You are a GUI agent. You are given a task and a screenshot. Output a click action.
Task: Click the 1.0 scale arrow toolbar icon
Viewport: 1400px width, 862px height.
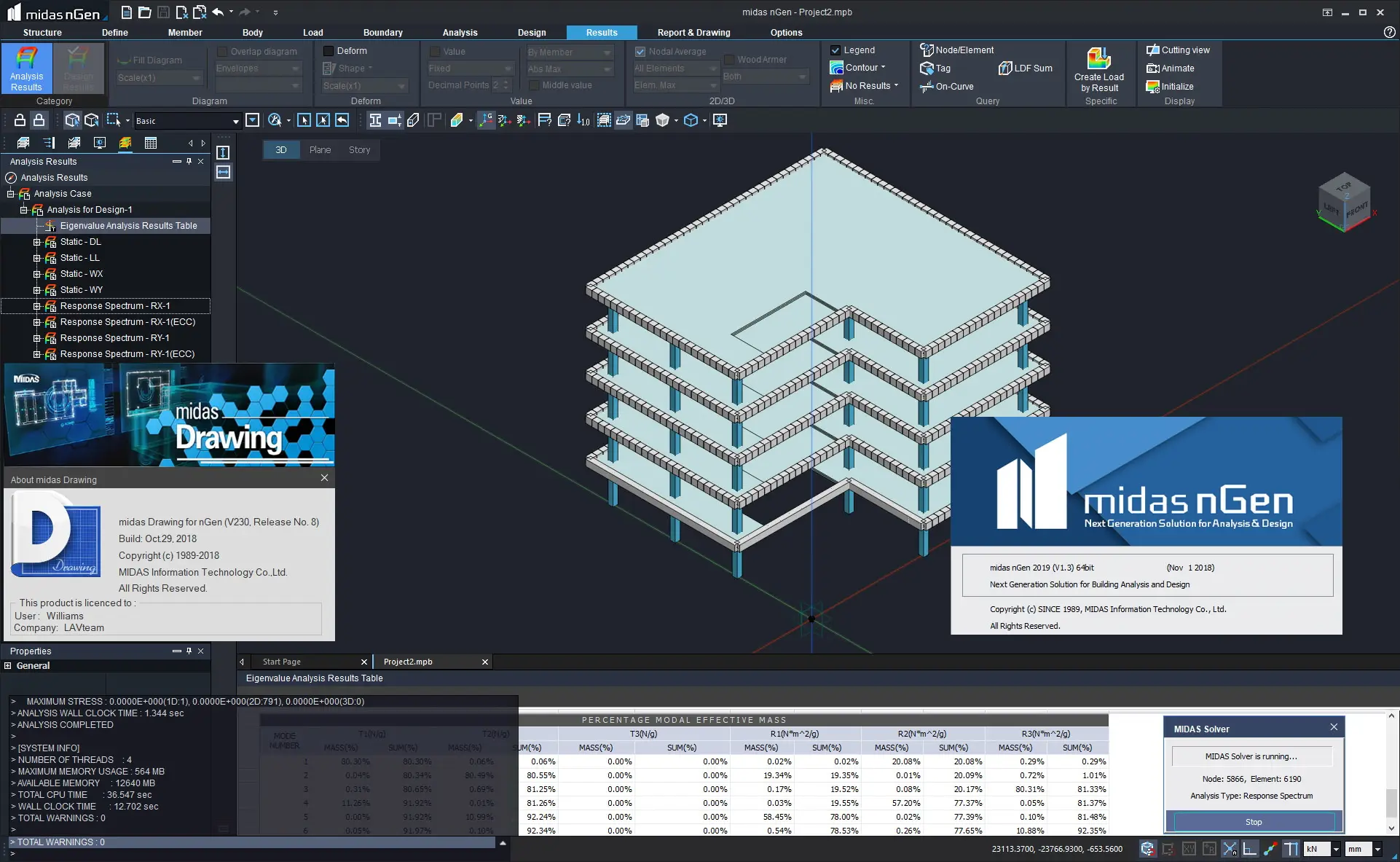click(583, 120)
